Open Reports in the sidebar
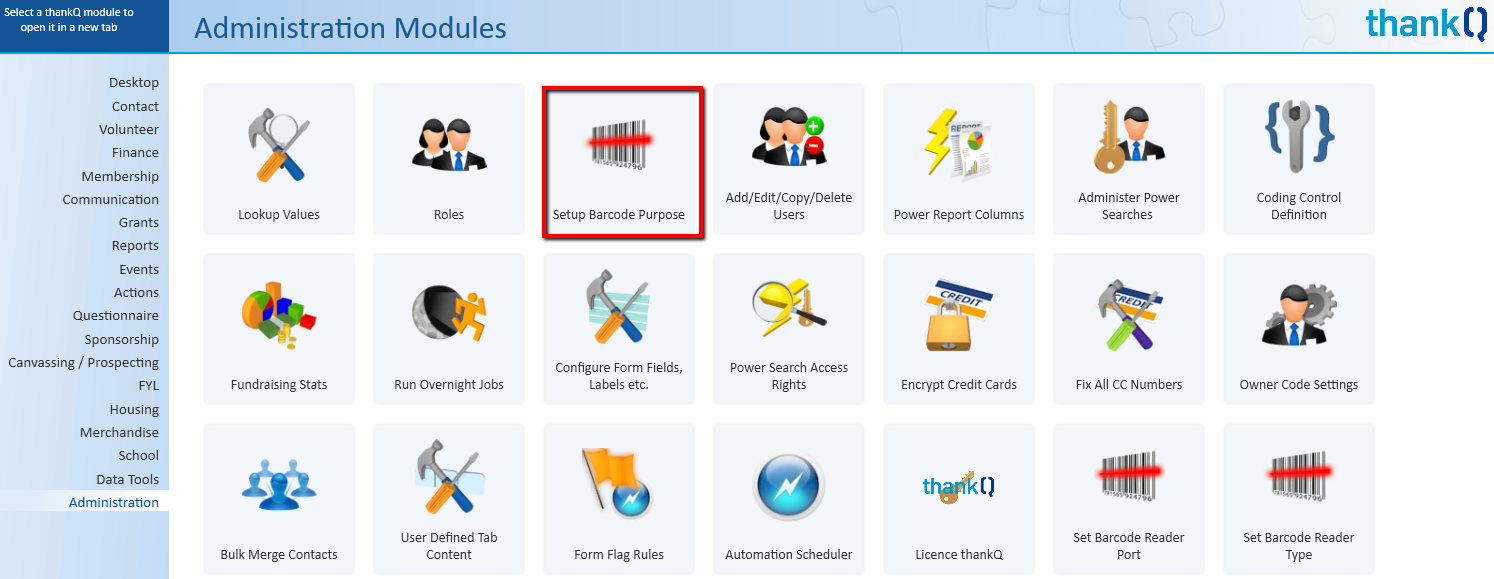The width and height of the screenshot is (1494, 579). point(135,246)
